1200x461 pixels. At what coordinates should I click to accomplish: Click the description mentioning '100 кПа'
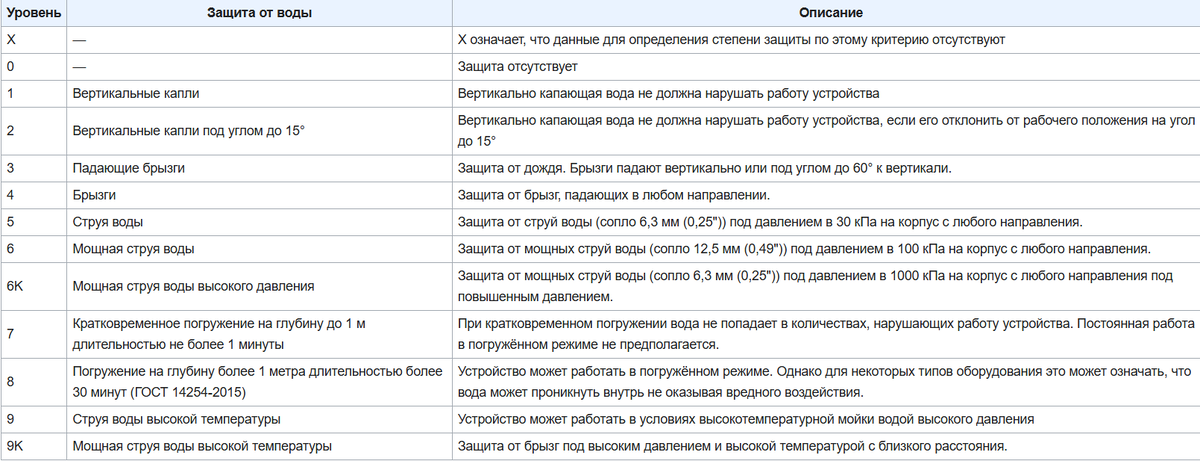(x=825, y=249)
